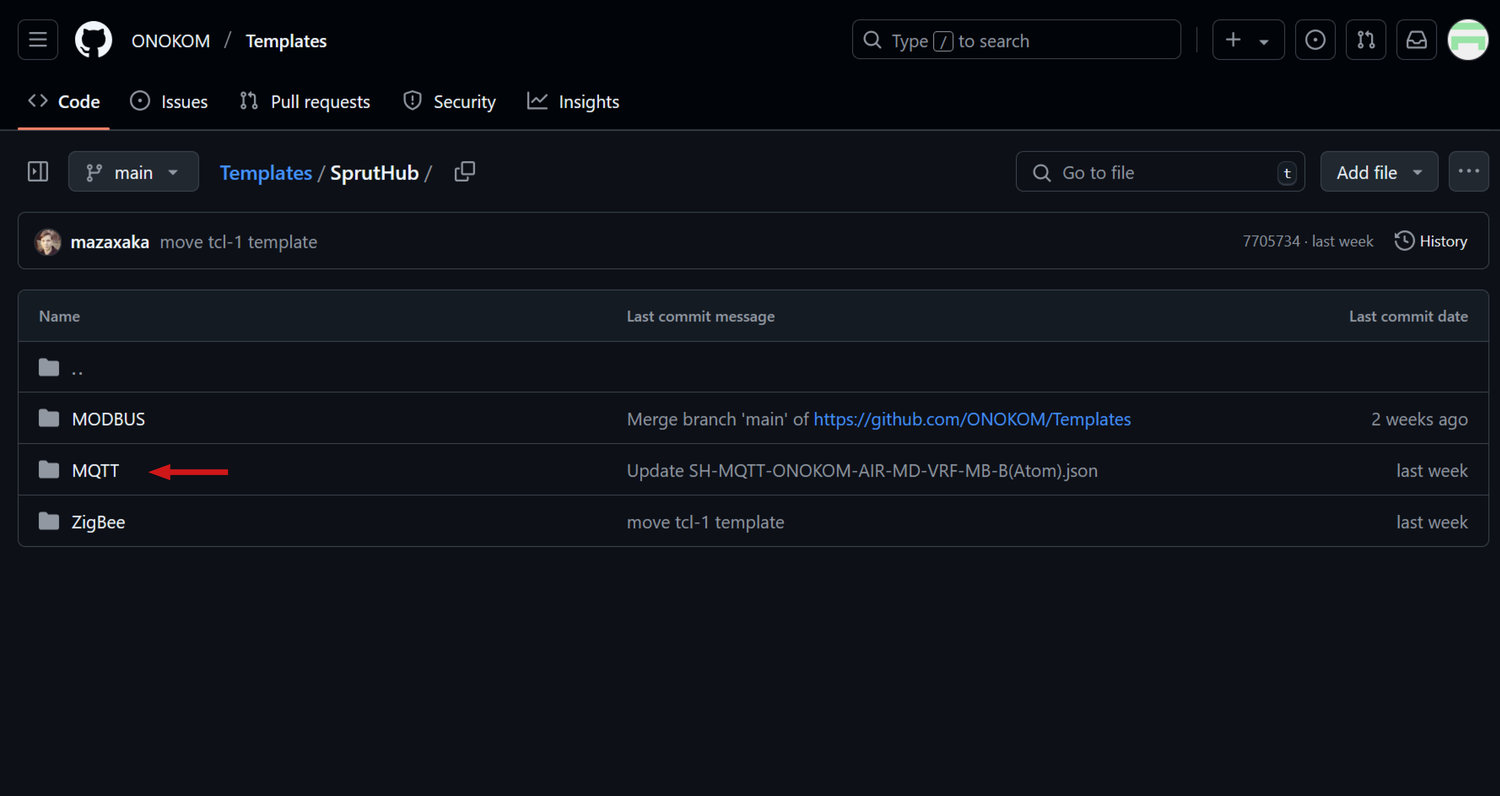Switch to the Pull requests tab
Image resolution: width=1500 pixels, height=796 pixels.
[305, 101]
